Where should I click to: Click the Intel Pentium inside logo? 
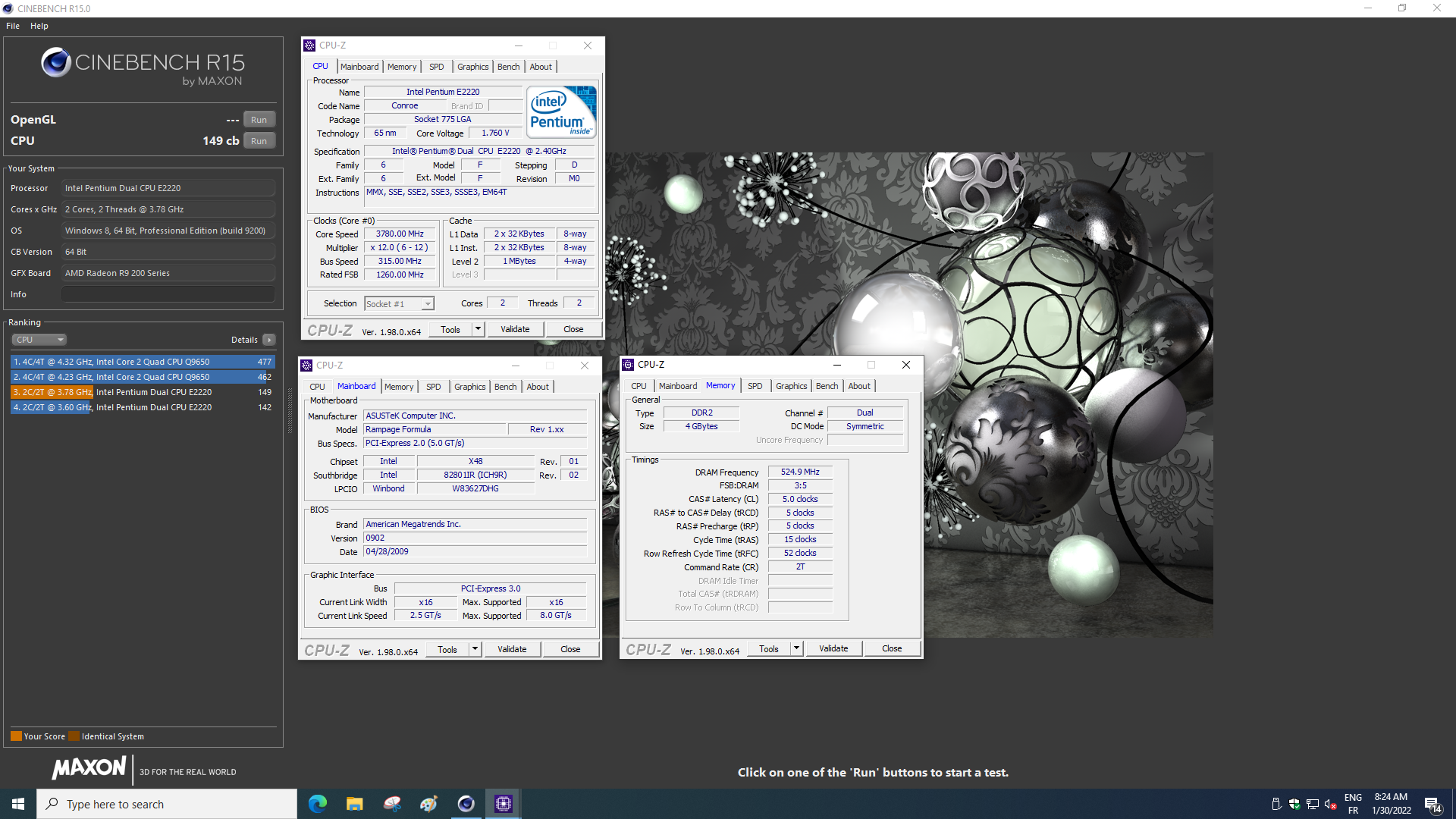[561, 111]
